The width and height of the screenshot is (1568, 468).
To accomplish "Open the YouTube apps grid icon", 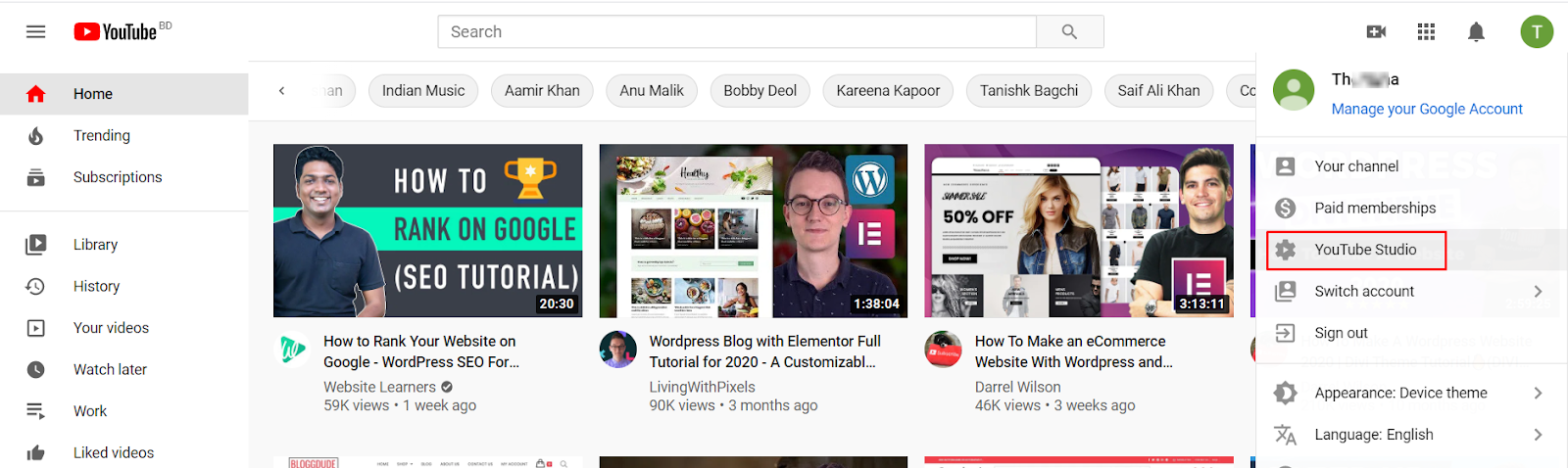I will point(1426,31).
